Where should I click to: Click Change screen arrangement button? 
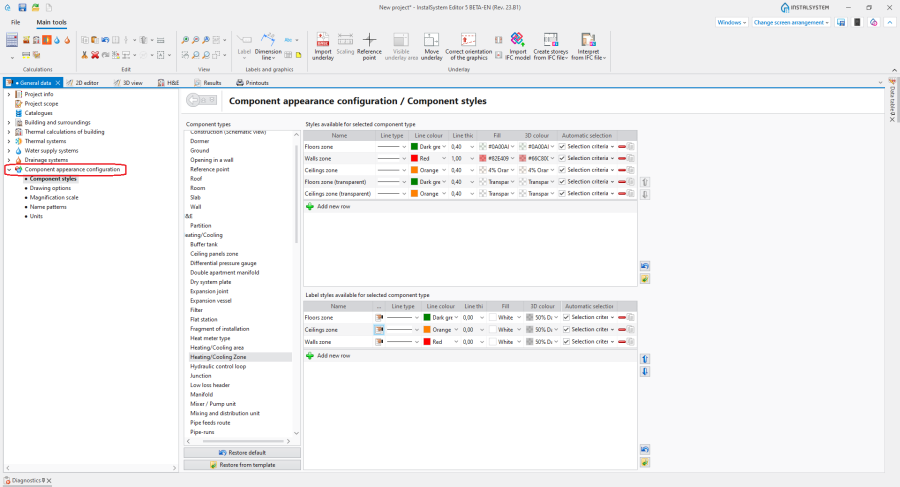[790, 22]
